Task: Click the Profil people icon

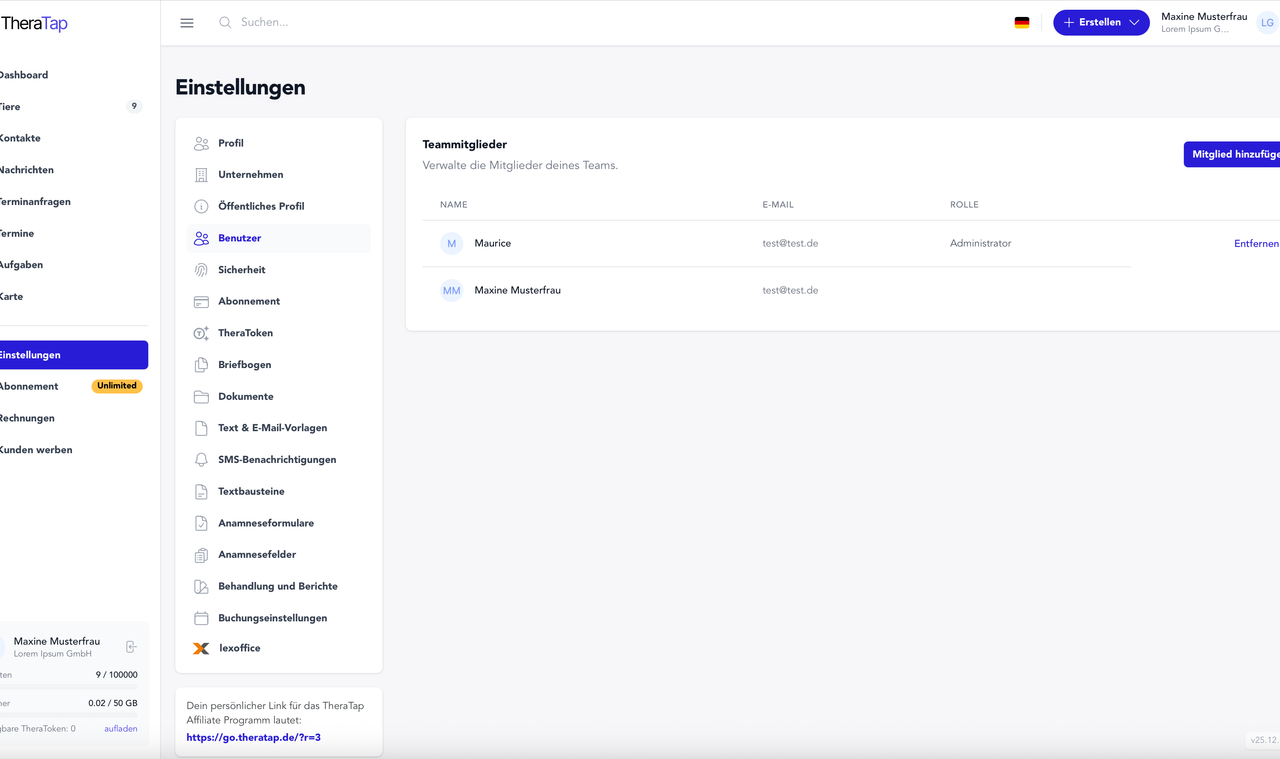Action: [x=201, y=143]
